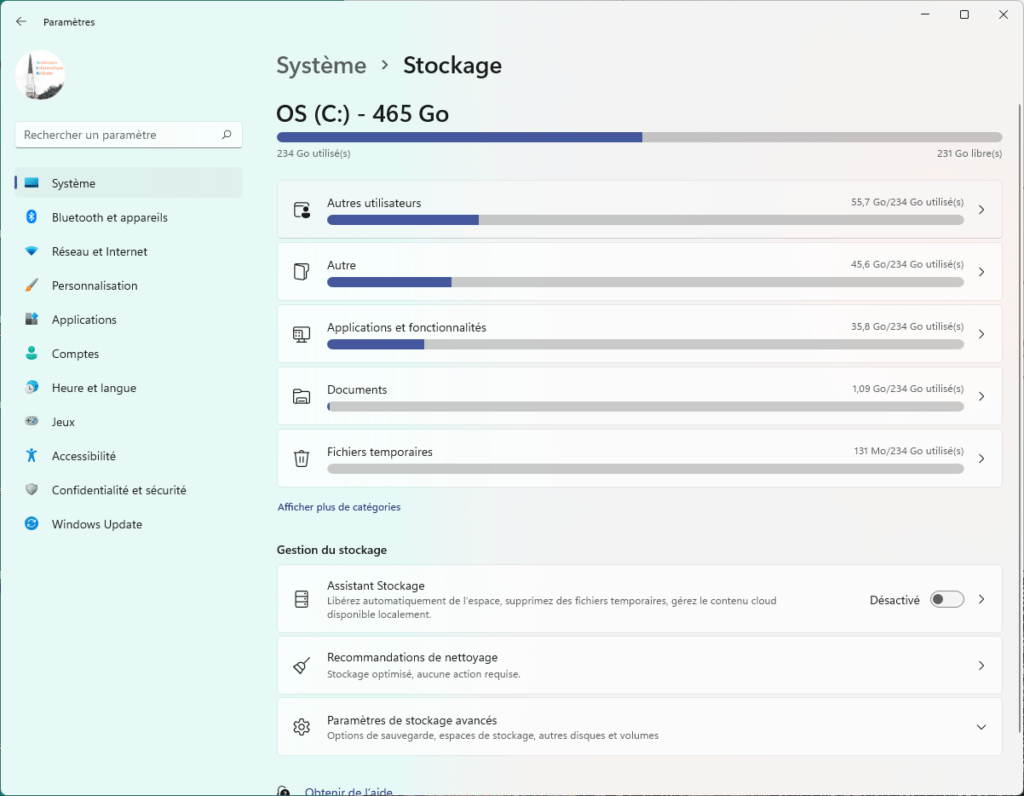Screen dimensions: 1024x796
Task: Click the back arrow in the title bar
Action: click(21, 22)
